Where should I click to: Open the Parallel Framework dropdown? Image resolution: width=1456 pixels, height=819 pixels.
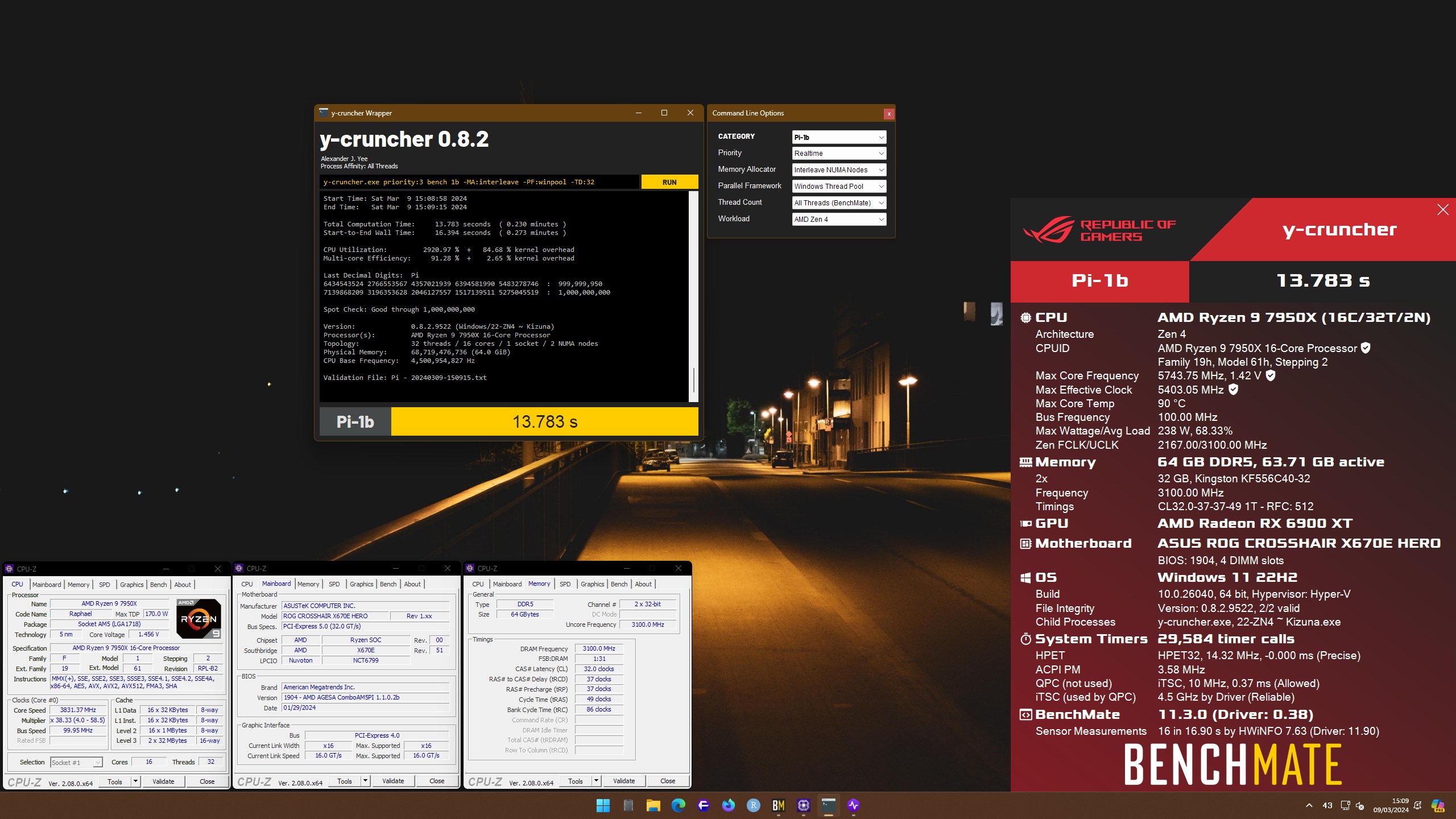pyautogui.click(x=839, y=187)
